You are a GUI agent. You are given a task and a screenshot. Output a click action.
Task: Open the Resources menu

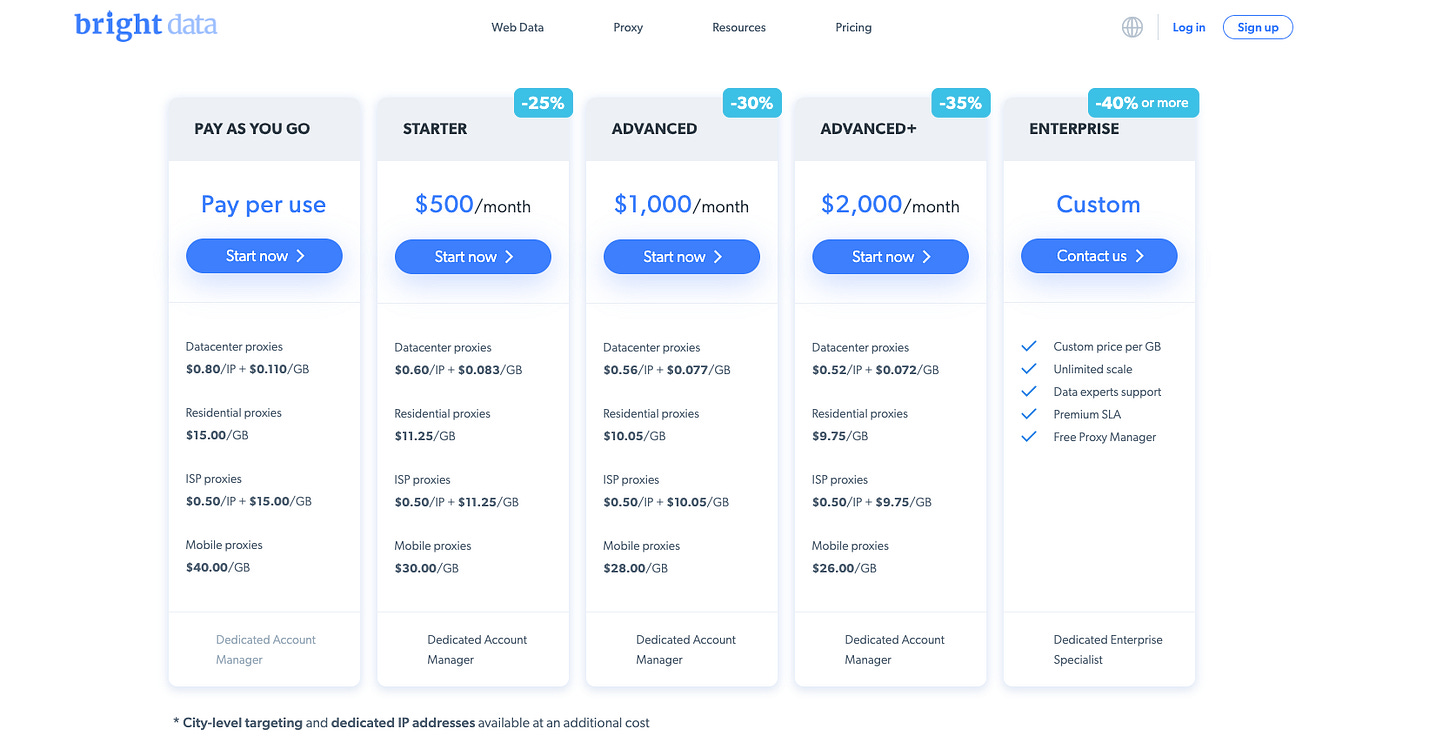[x=739, y=27]
